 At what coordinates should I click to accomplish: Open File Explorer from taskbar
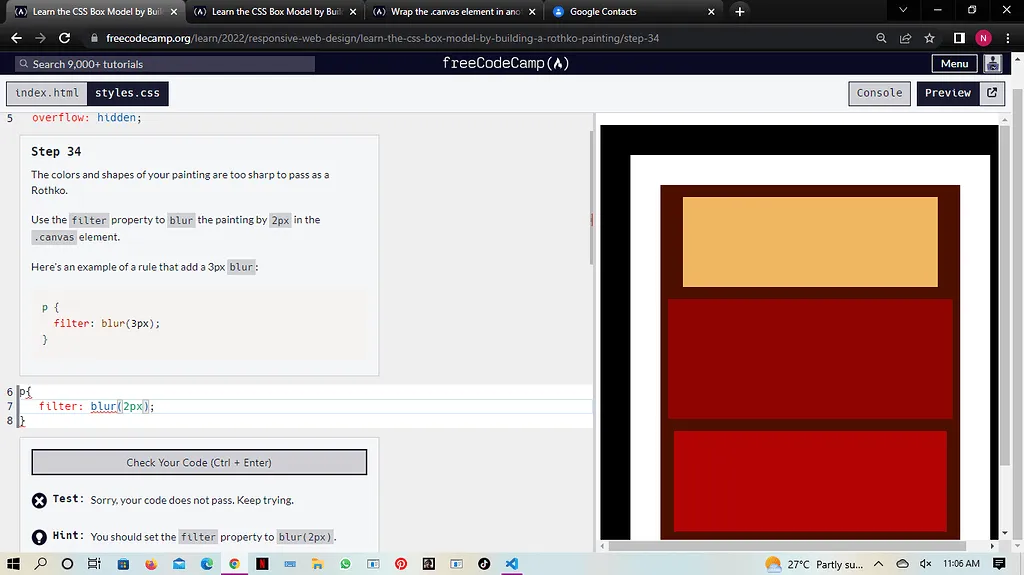[317, 563]
